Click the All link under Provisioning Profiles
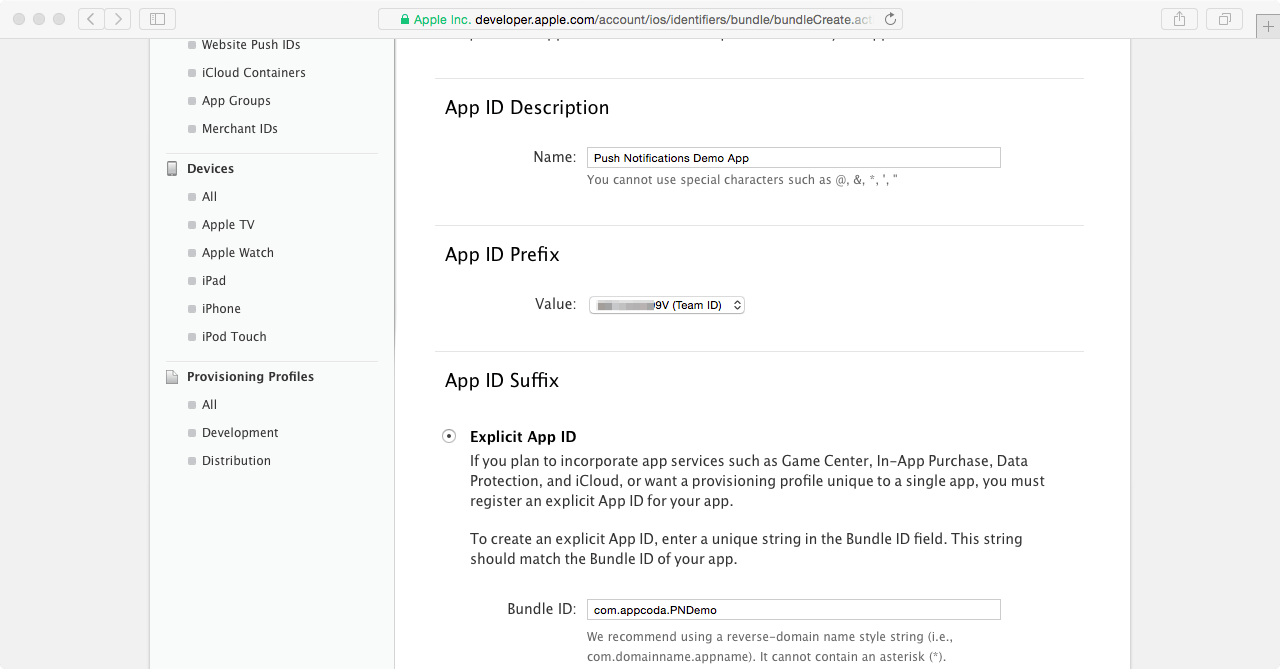The image size is (1280, 669). (x=207, y=405)
